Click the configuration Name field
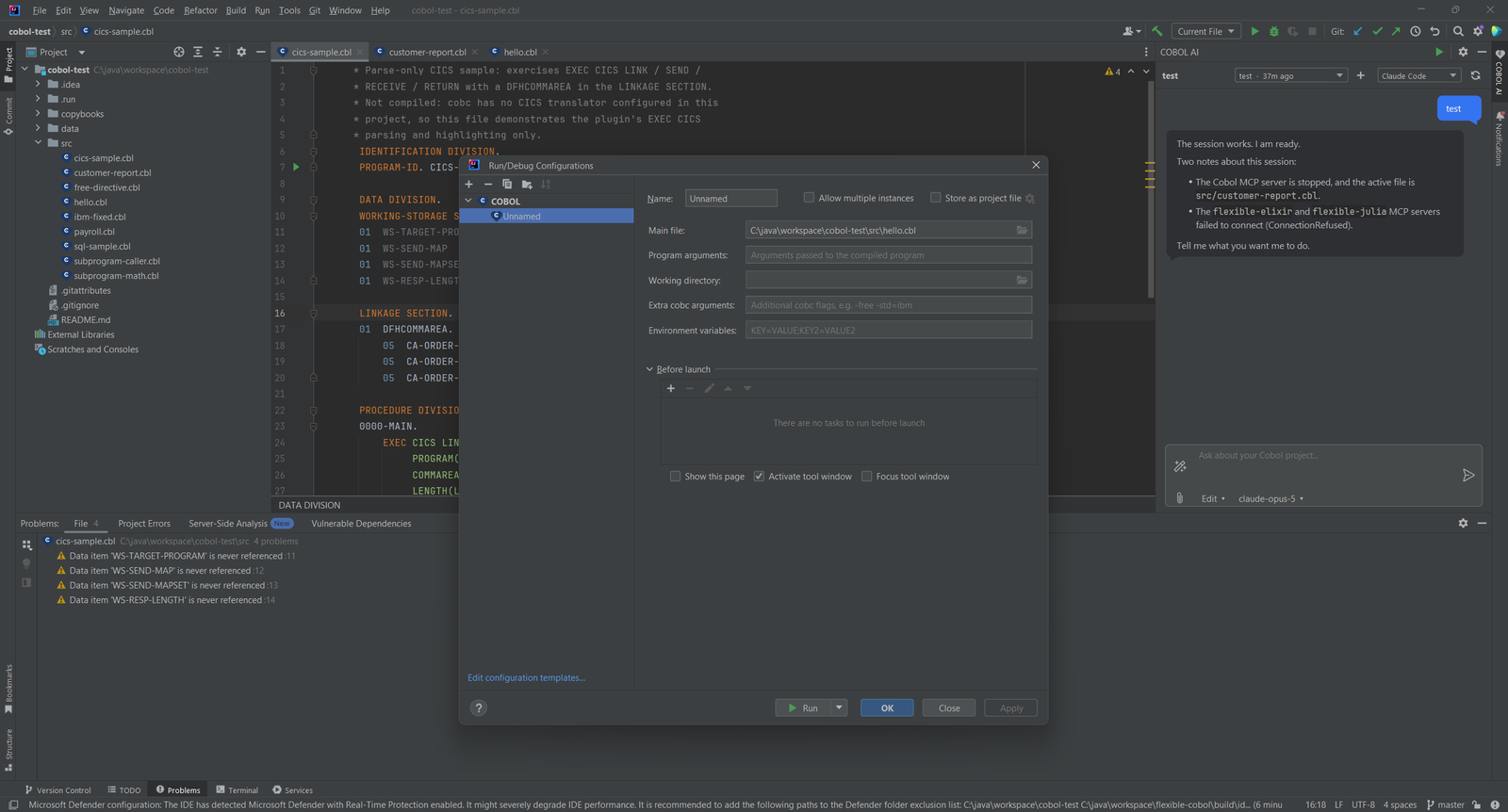This screenshot has height=812, width=1508. tap(731, 199)
